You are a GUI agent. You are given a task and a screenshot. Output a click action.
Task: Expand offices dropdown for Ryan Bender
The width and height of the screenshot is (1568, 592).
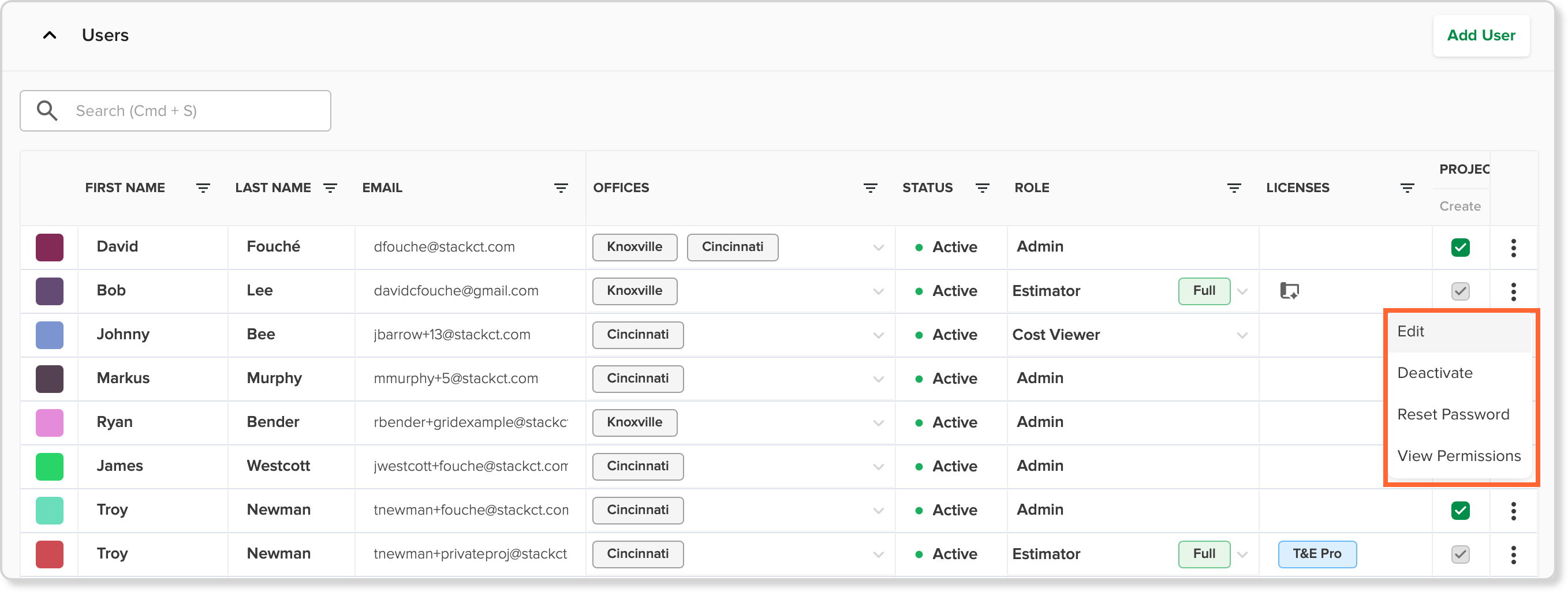[x=878, y=423]
